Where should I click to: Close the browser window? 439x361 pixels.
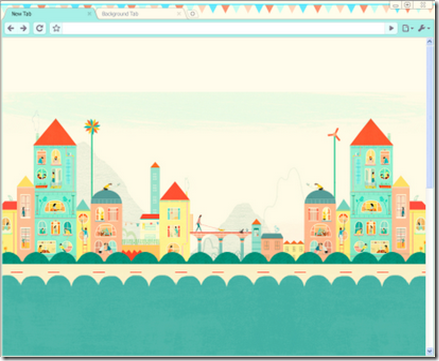coord(423,5)
